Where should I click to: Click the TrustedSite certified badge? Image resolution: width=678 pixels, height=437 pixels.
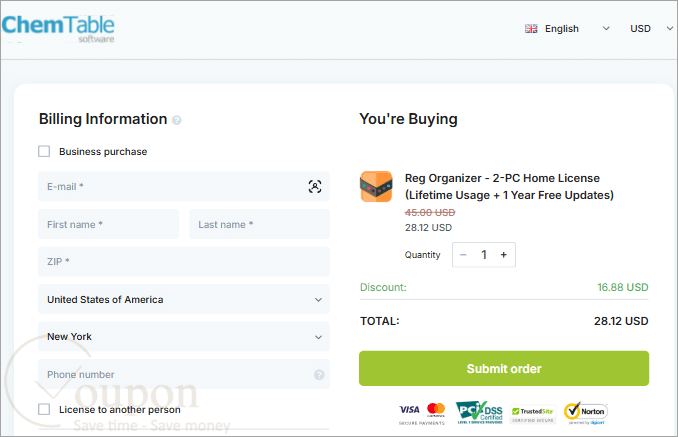pyautogui.click(x=533, y=414)
